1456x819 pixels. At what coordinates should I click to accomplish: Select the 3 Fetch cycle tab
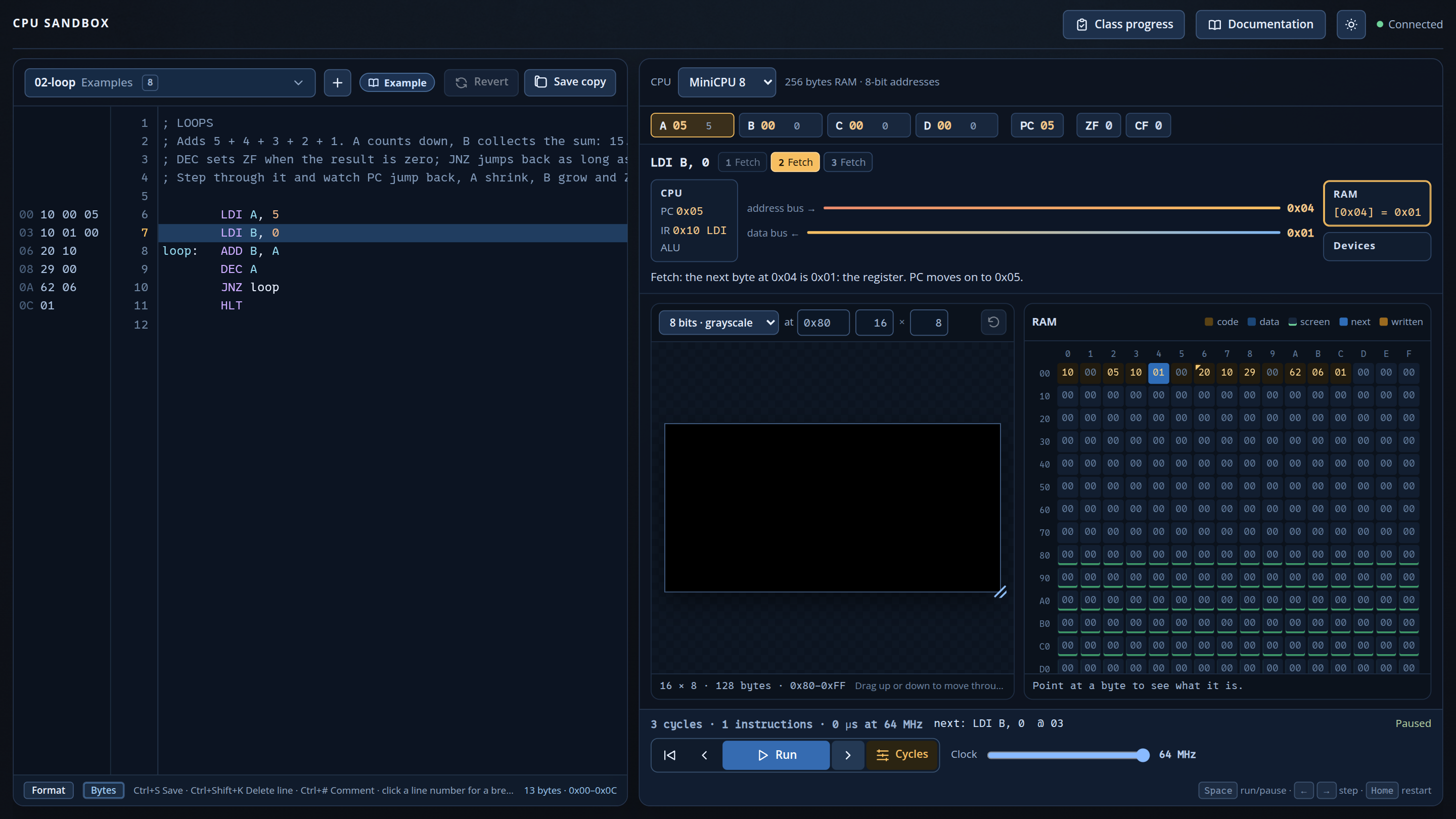[848, 162]
